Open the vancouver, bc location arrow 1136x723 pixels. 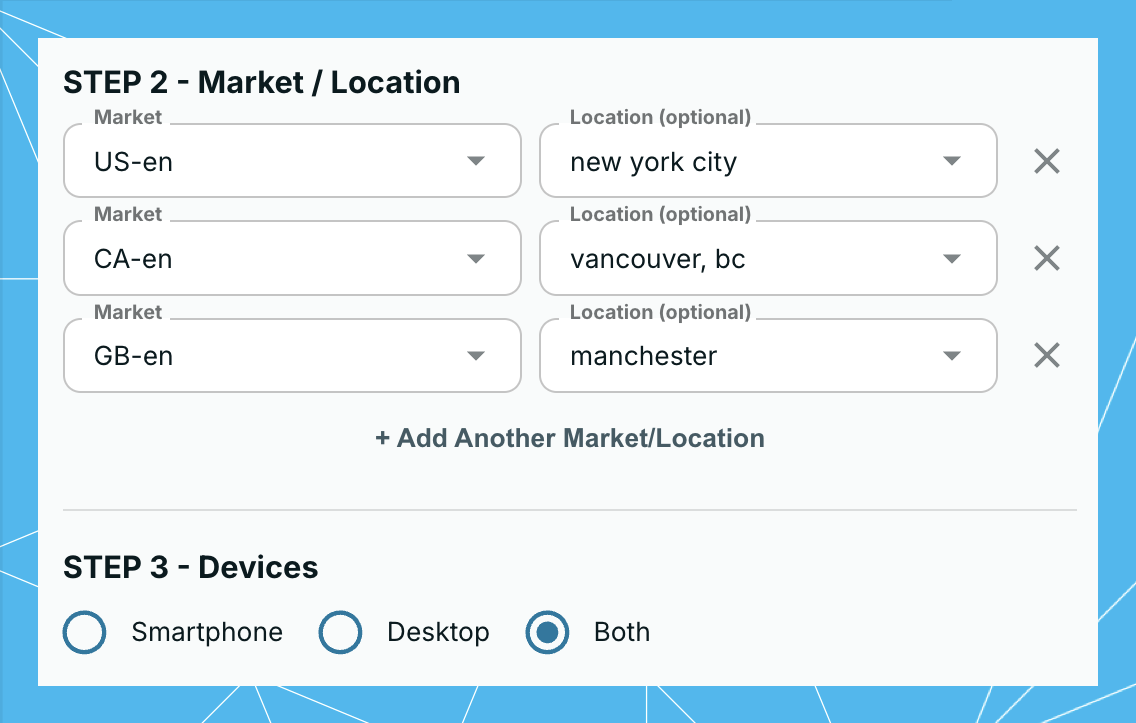pyautogui.click(x=951, y=259)
